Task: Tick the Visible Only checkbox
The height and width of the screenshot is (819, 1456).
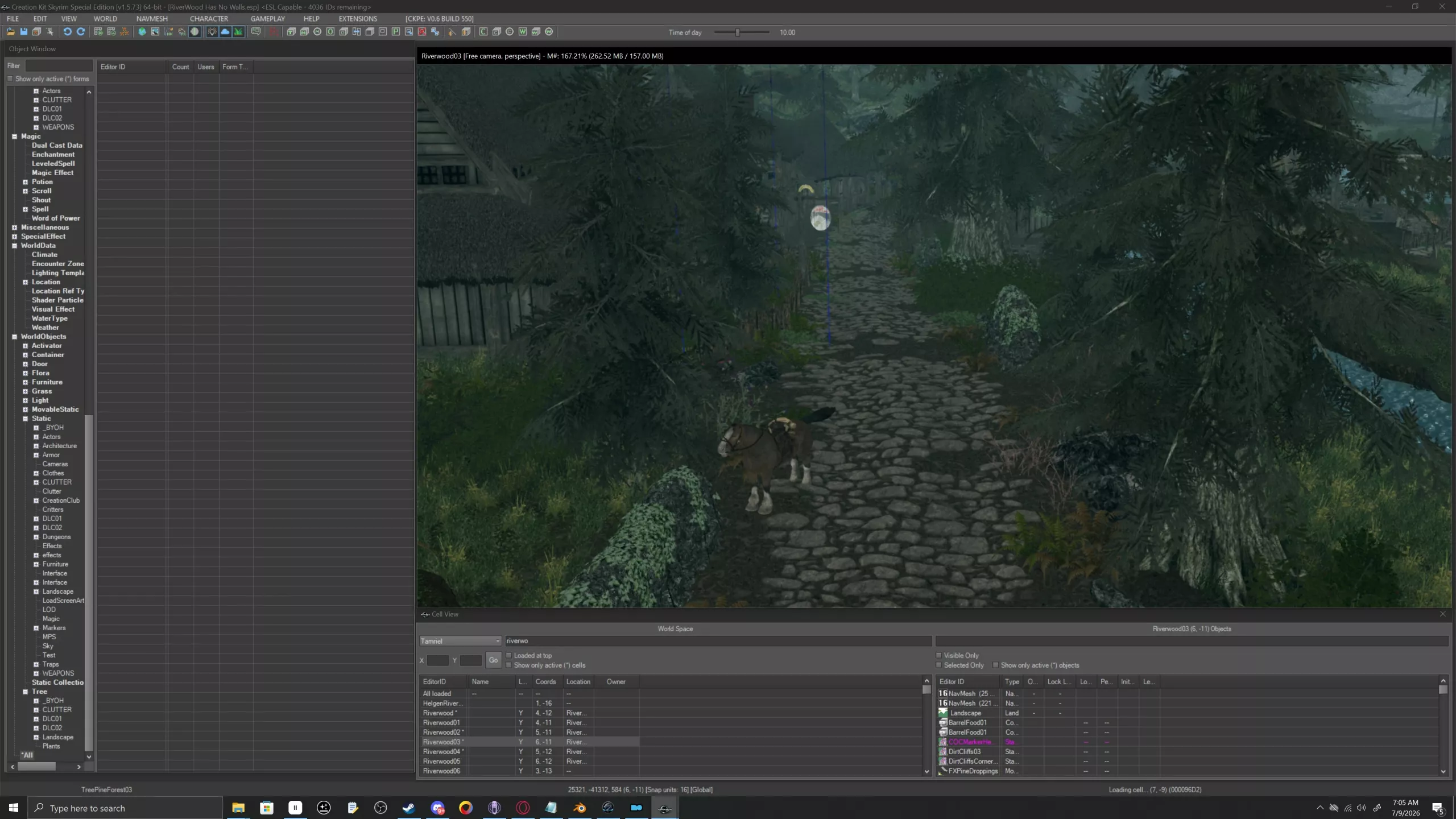Action: point(939,655)
